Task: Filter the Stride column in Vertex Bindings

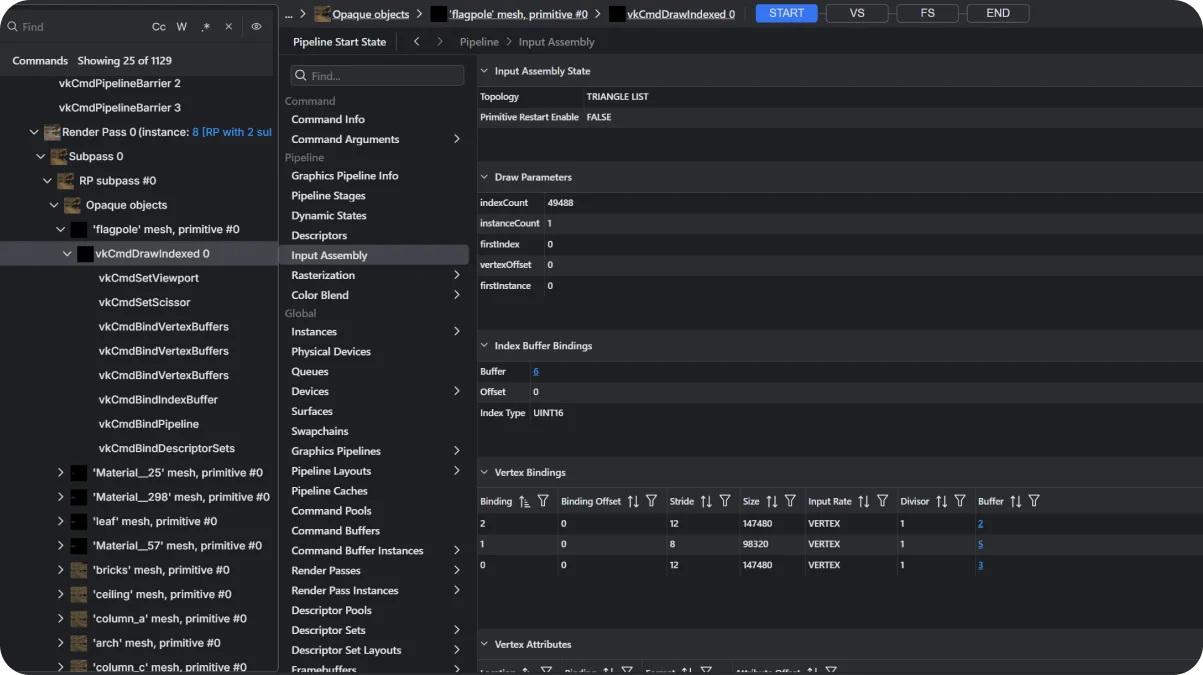Action: point(725,501)
